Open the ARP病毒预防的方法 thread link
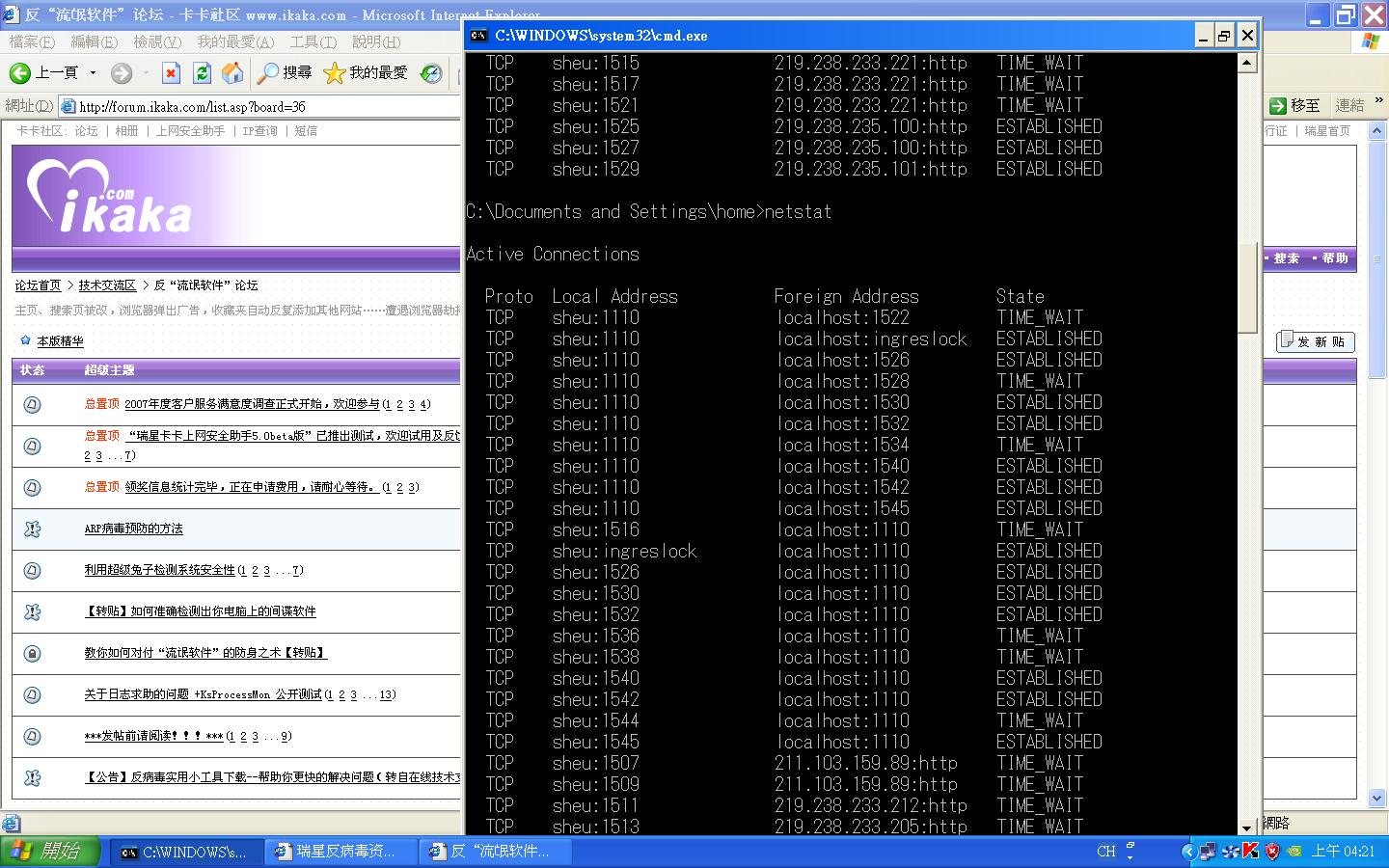Viewport: 1389px width, 868px height. [x=133, y=529]
